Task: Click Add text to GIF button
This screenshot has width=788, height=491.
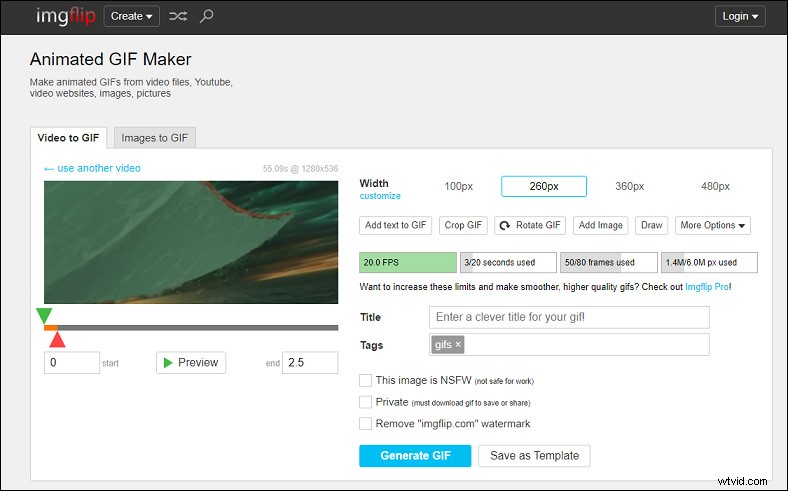Action: coord(396,225)
